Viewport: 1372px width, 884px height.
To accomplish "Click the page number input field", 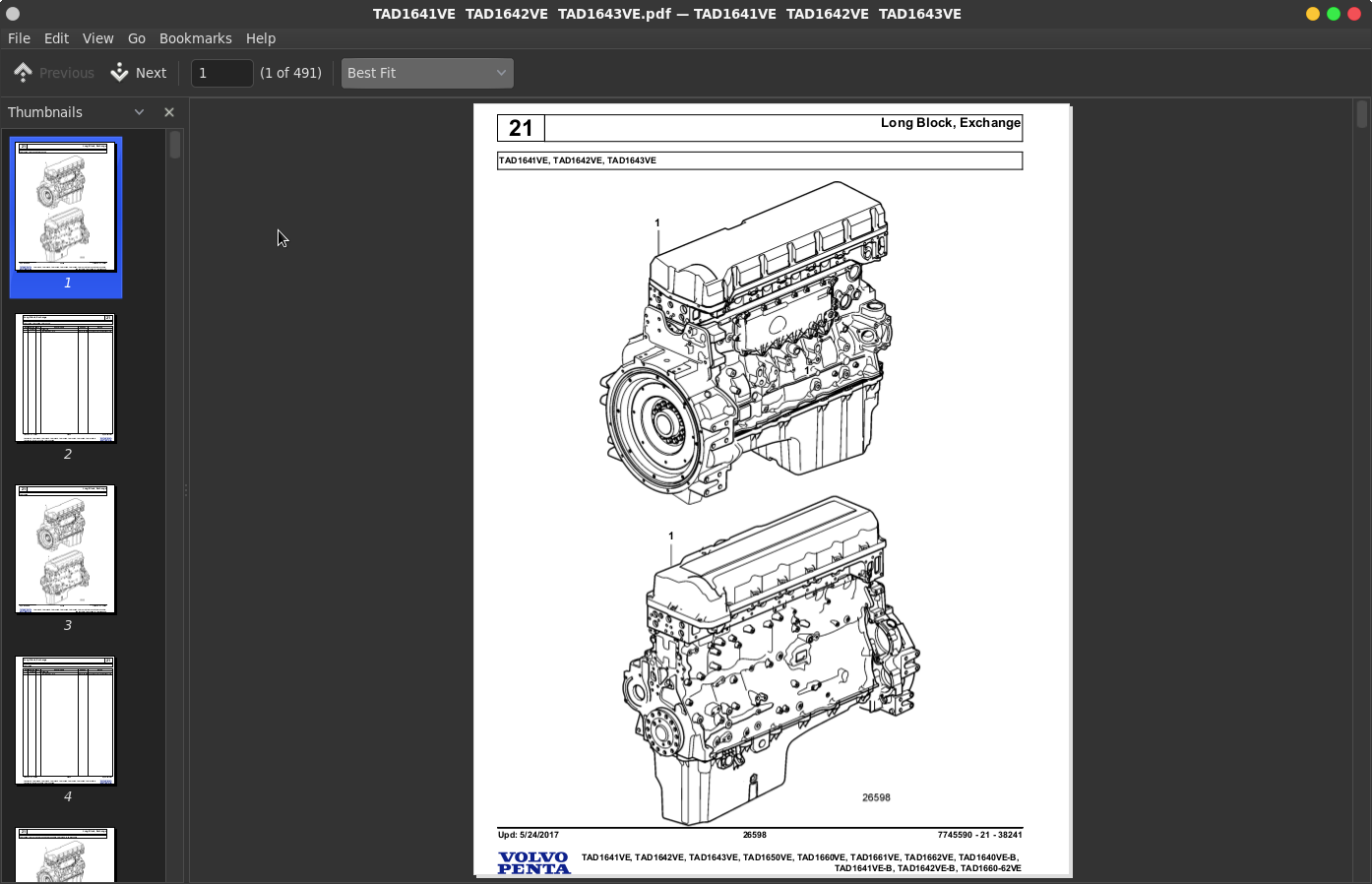I will click(221, 73).
